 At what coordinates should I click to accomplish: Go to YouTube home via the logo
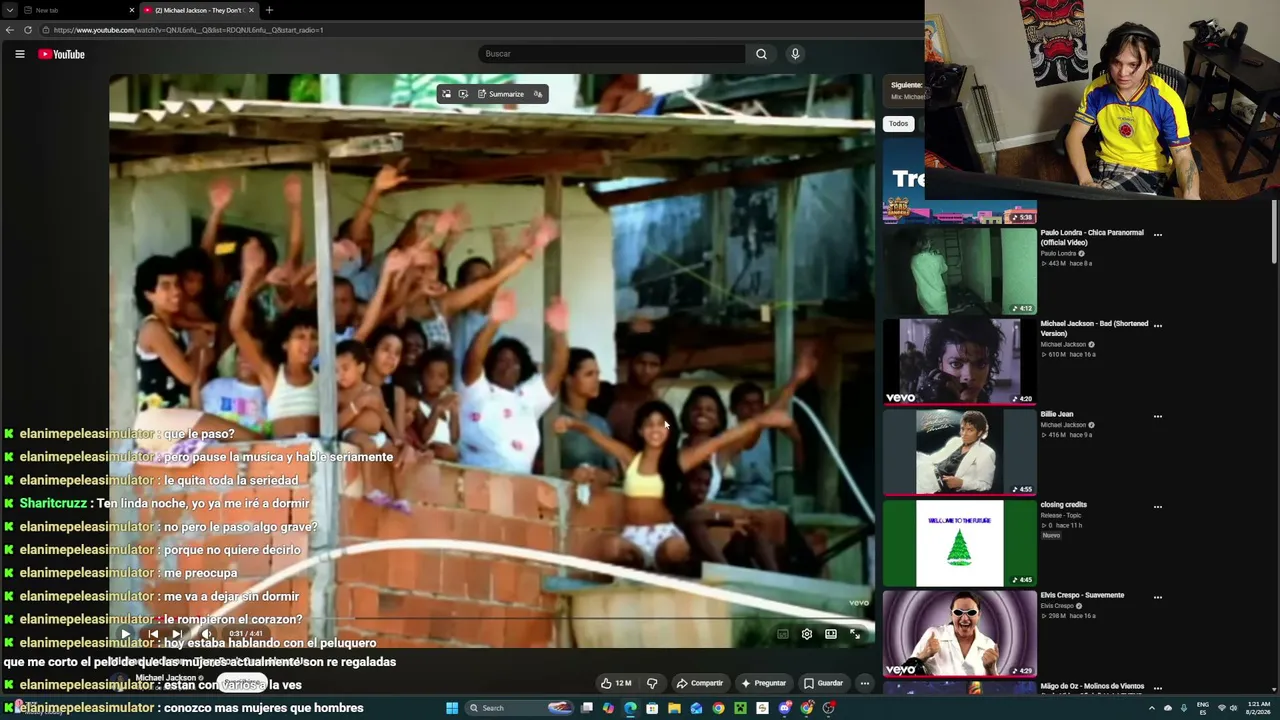(62, 54)
